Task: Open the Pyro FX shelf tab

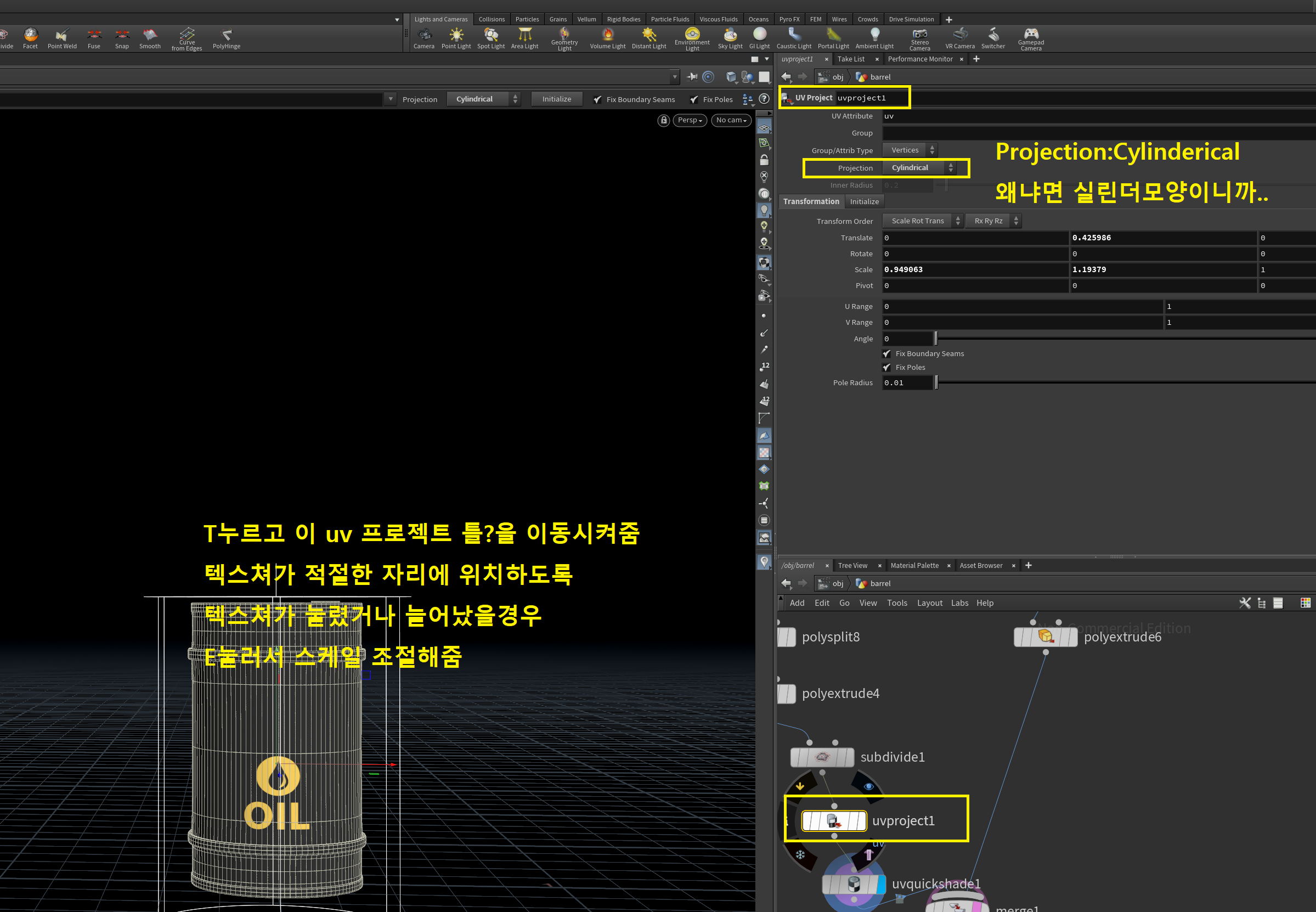Action: pos(789,19)
